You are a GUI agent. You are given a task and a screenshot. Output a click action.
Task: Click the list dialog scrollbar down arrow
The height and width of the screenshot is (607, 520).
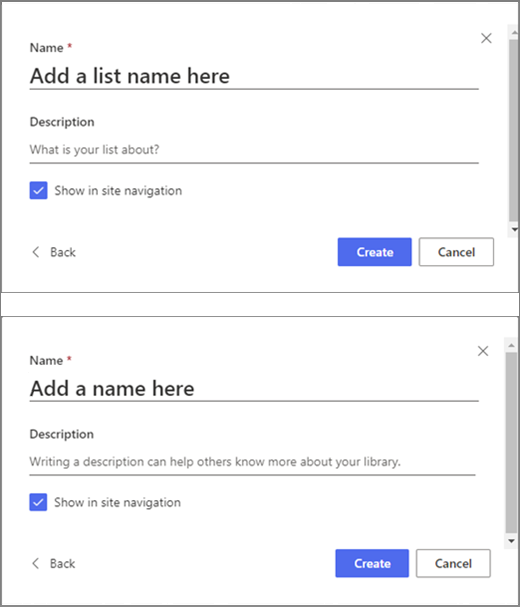pyautogui.click(x=514, y=230)
